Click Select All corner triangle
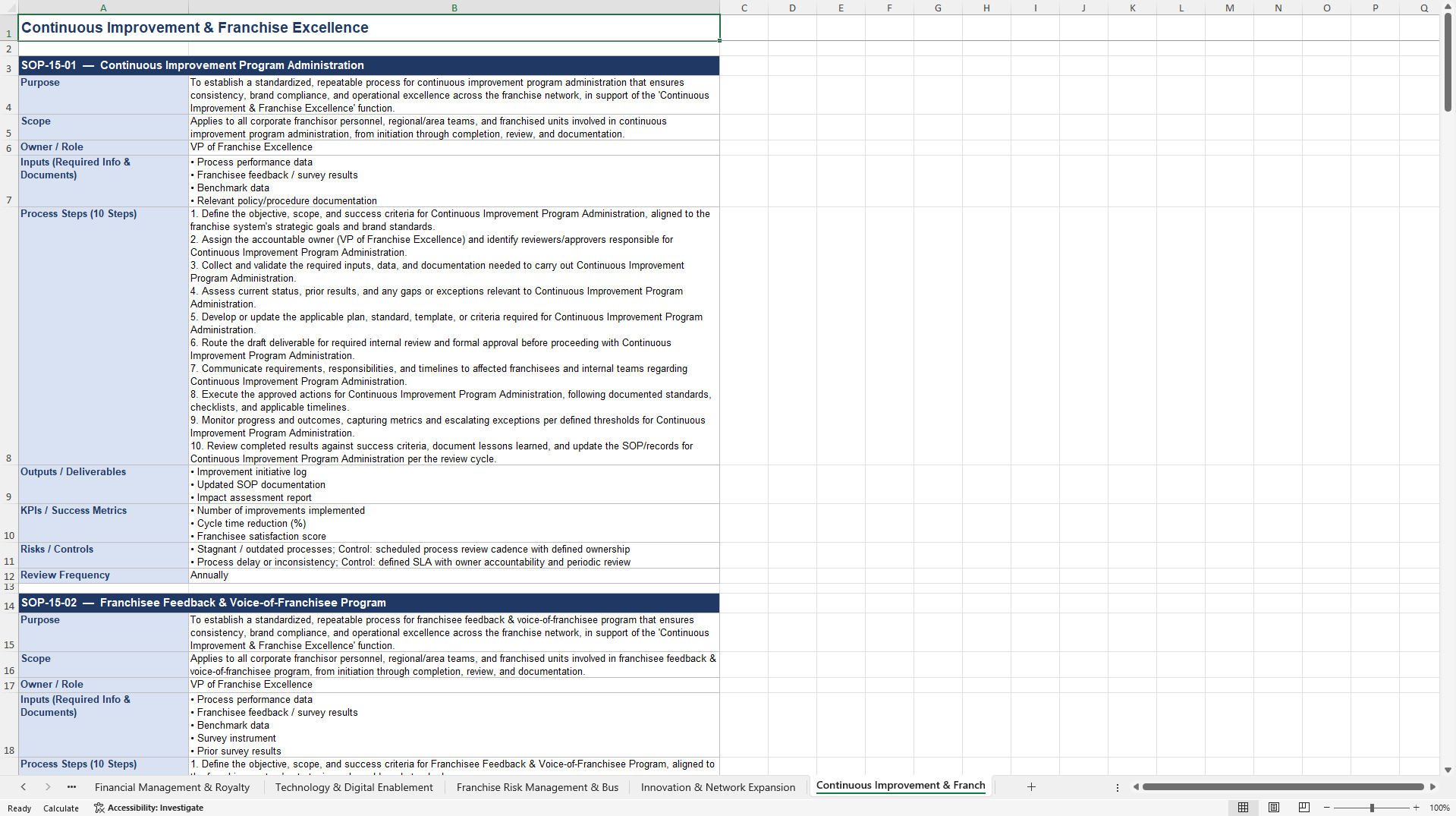The height and width of the screenshot is (816, 1456). pyautogui.click(x=9, y=8)
